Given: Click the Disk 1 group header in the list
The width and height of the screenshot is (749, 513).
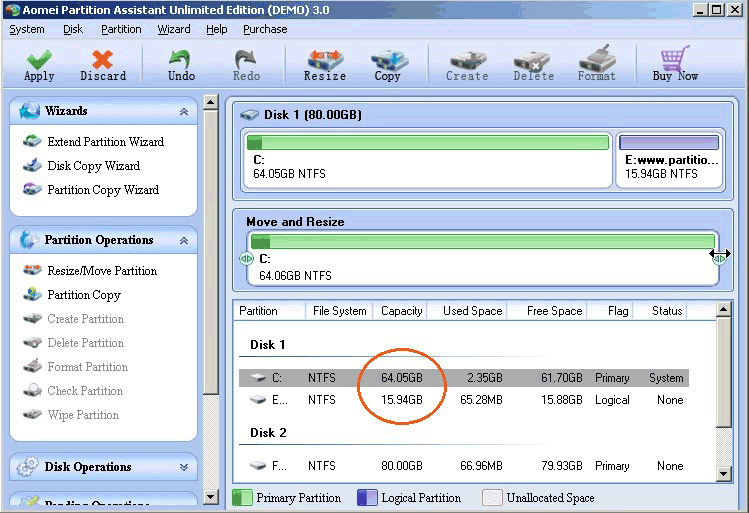Looking at the screenshot, I should click(268, 345).
